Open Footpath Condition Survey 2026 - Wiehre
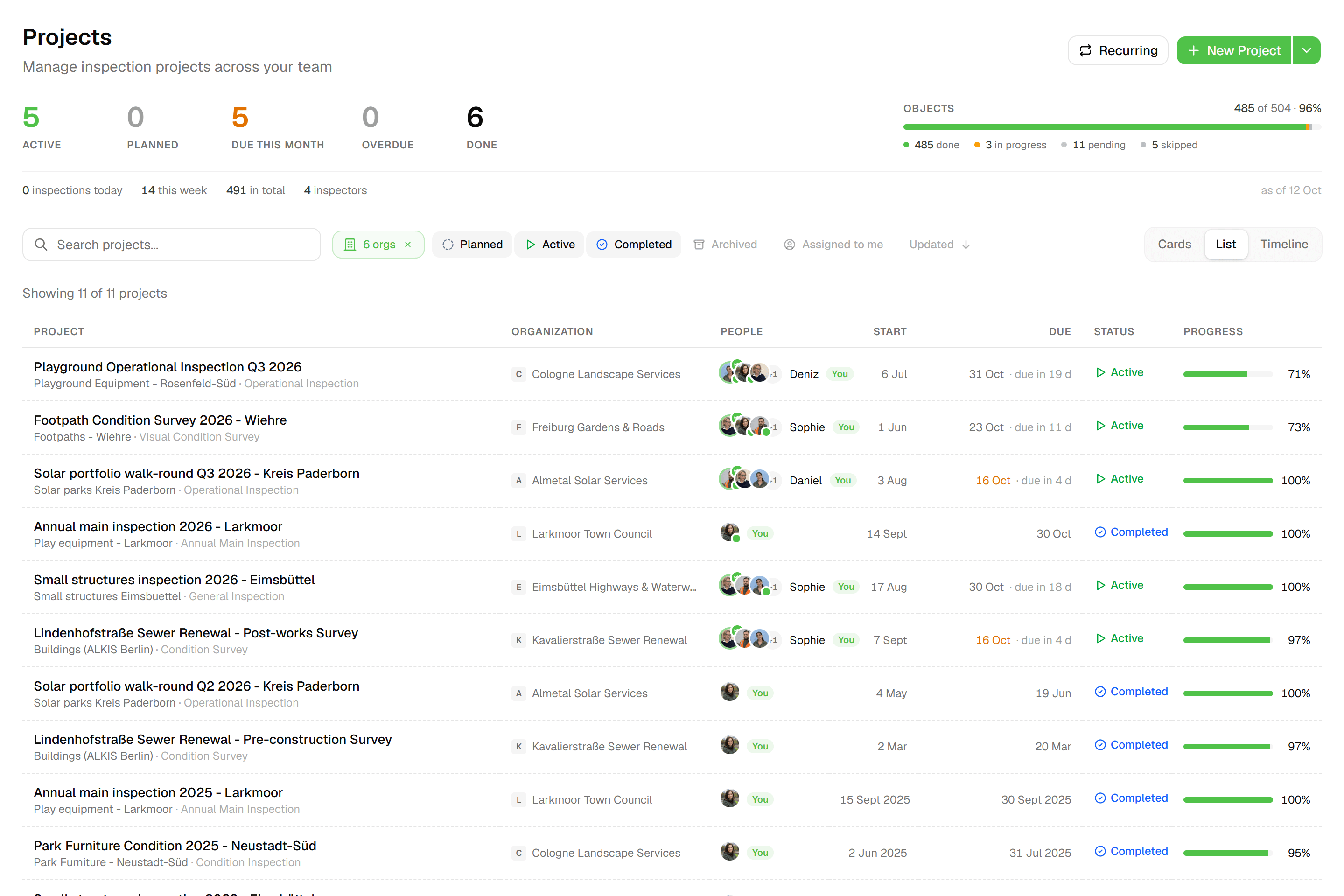This screenshot has width=1344, height=896. click(x=160, y=420)
